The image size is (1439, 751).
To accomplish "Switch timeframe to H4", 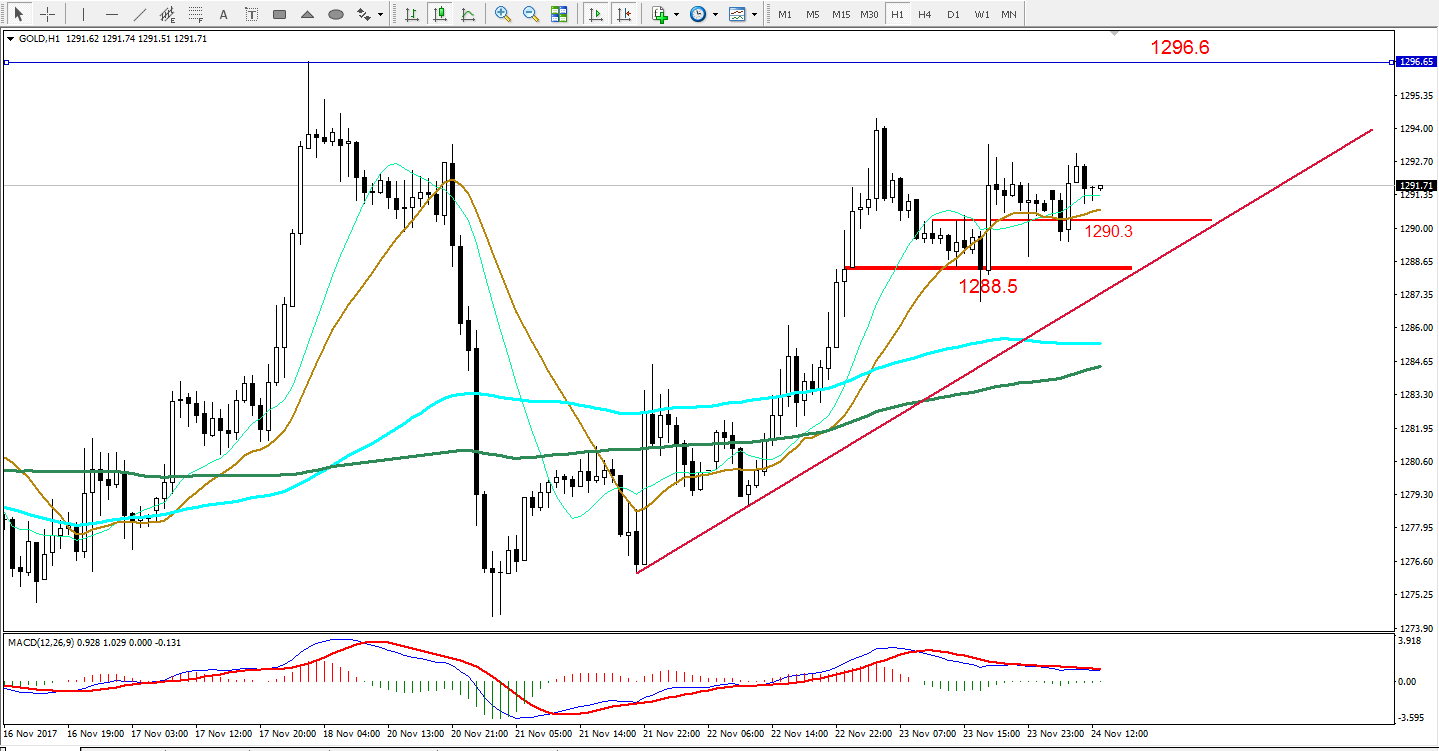I will tap(925, 15).
